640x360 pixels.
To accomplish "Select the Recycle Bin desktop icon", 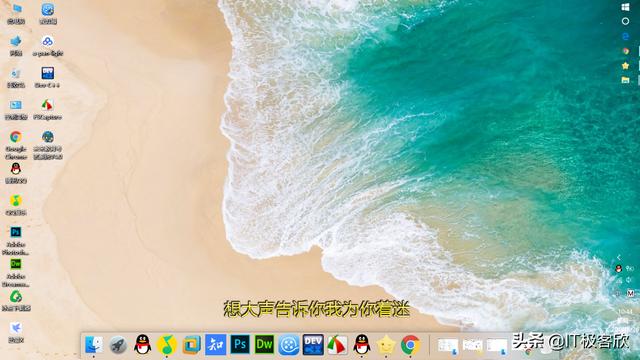I will point(16,77).
